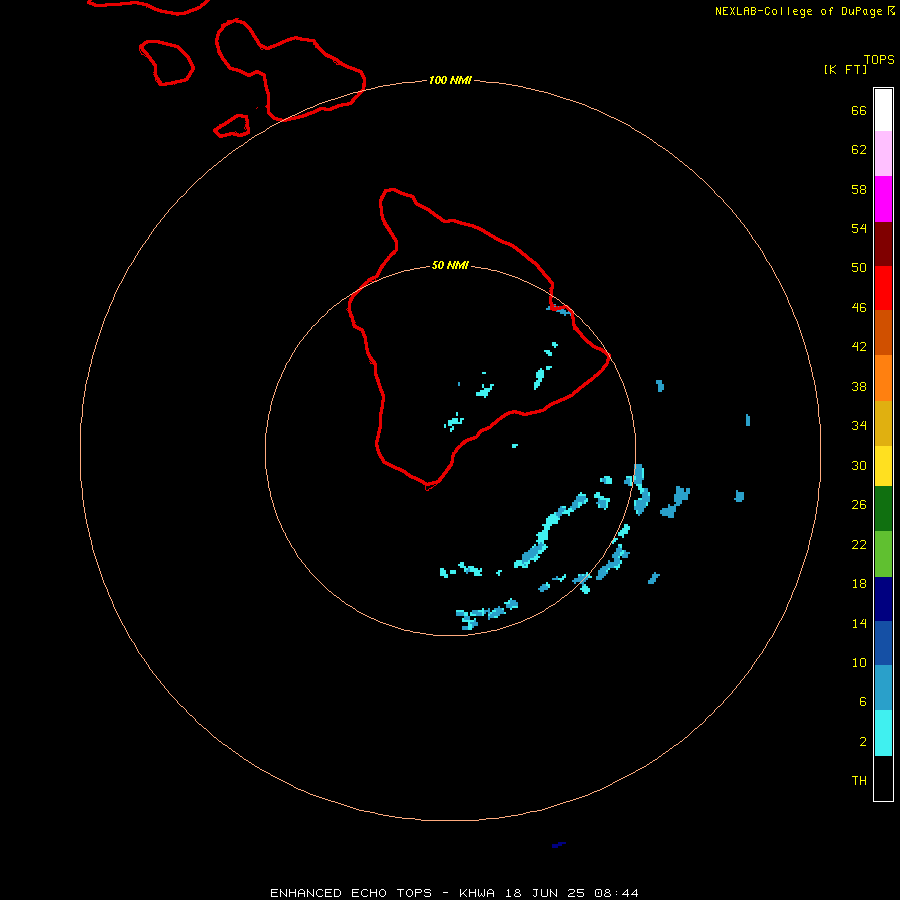
Task: Click the TOPS legend title
Action: (x=879, y=59)
